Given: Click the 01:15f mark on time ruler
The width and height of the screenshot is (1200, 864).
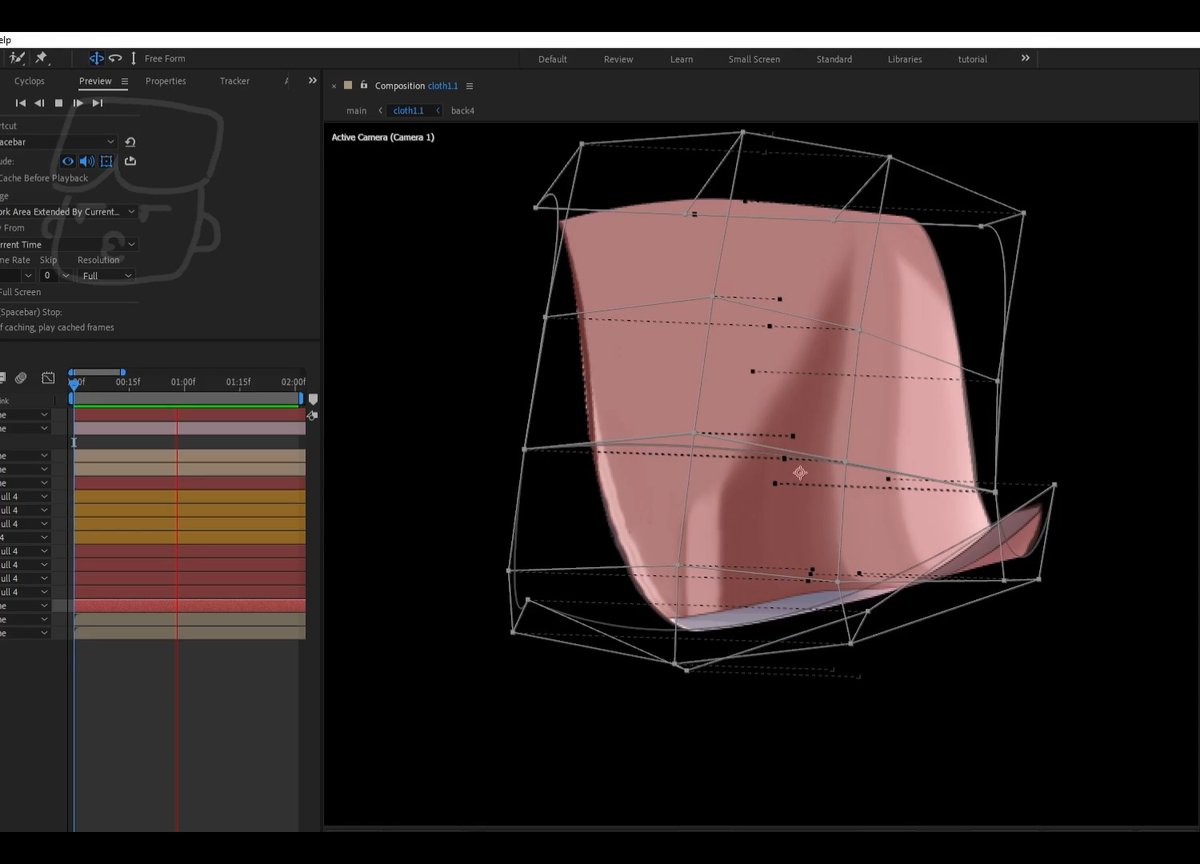Looking at the screenshot, I should tap(238, 382).
